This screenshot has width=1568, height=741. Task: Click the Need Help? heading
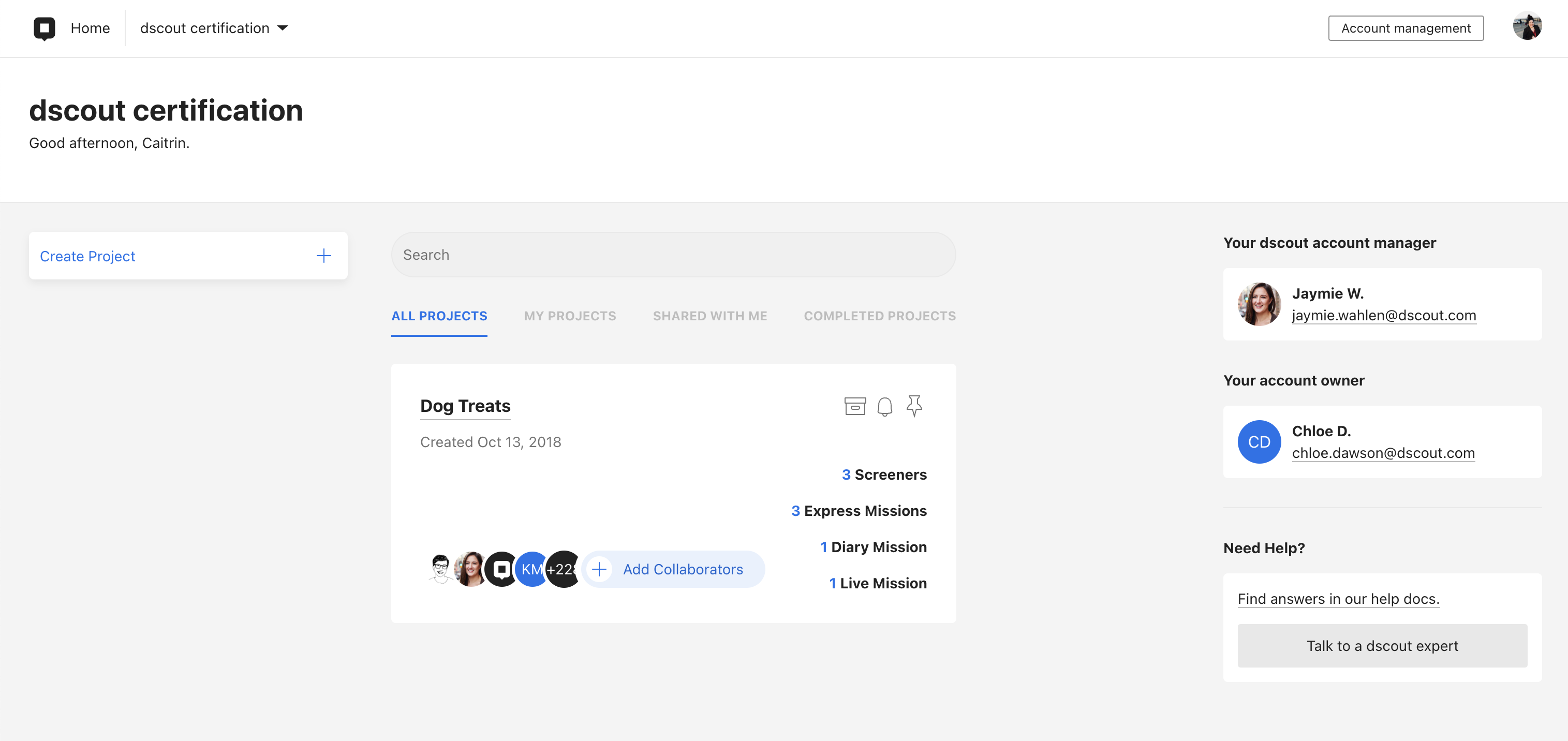pyautogui.click(x=1264, y=548)
